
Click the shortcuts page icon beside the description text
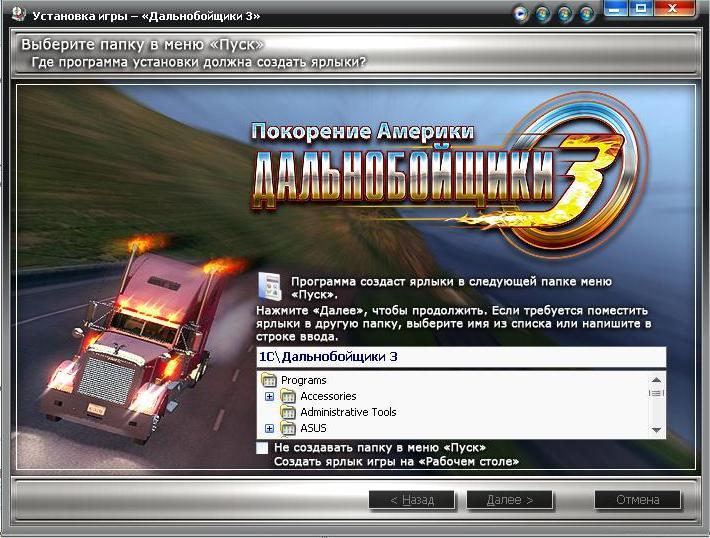269,286
